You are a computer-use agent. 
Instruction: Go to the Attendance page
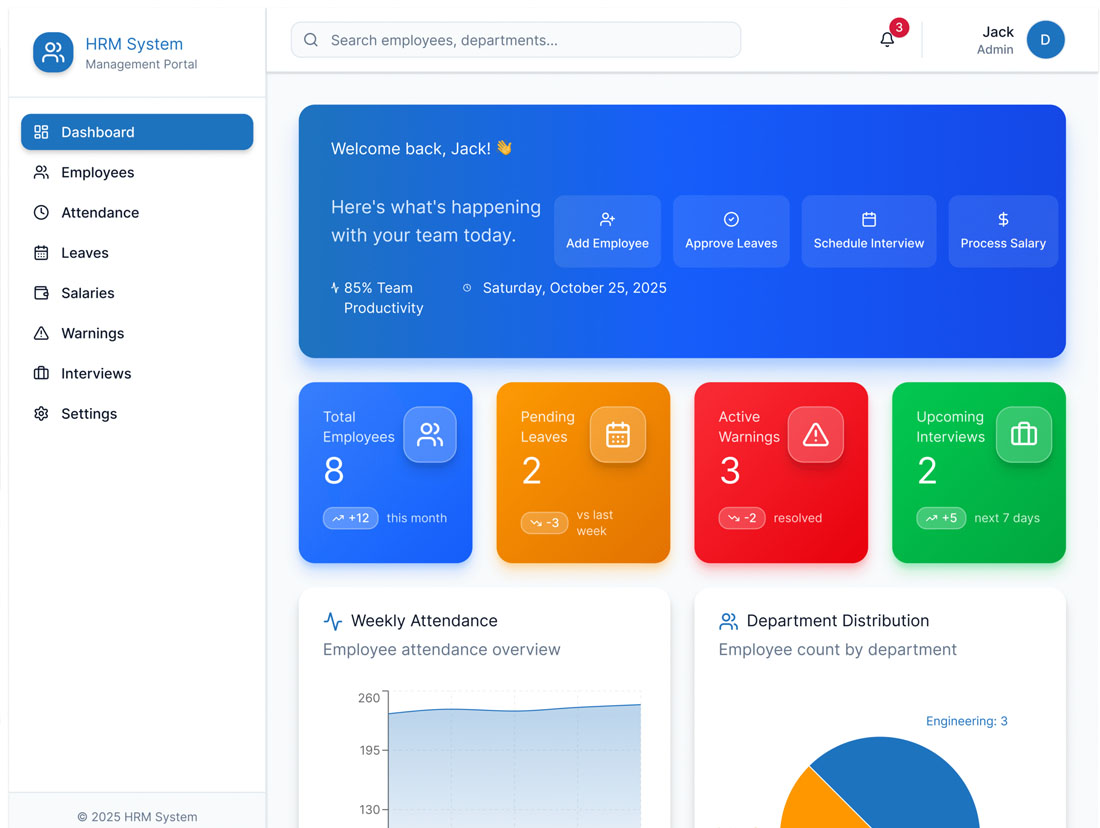99,212
